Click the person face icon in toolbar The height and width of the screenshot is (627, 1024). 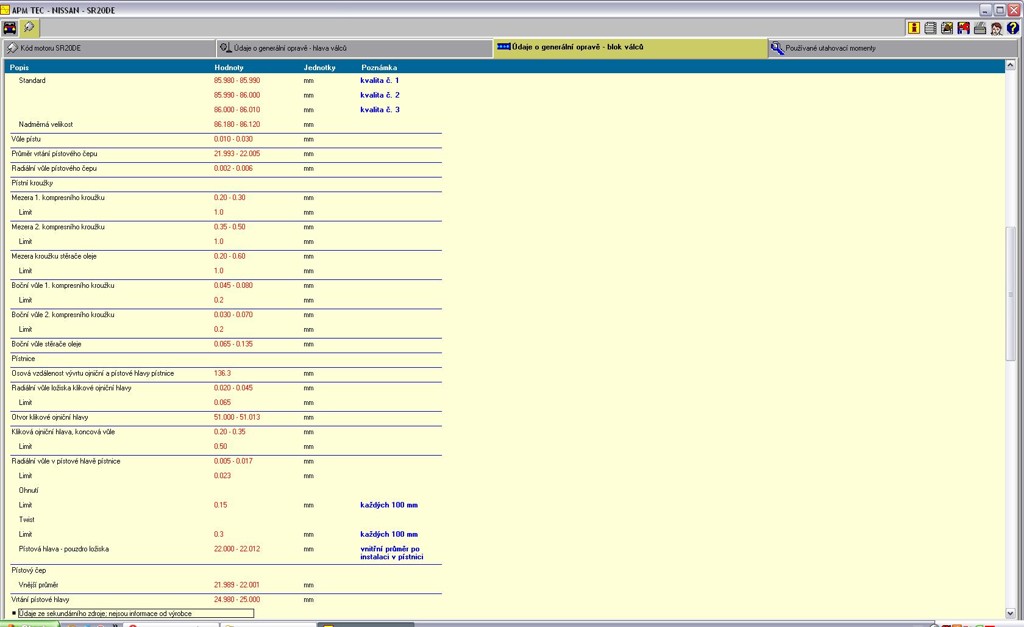point(996,28)
